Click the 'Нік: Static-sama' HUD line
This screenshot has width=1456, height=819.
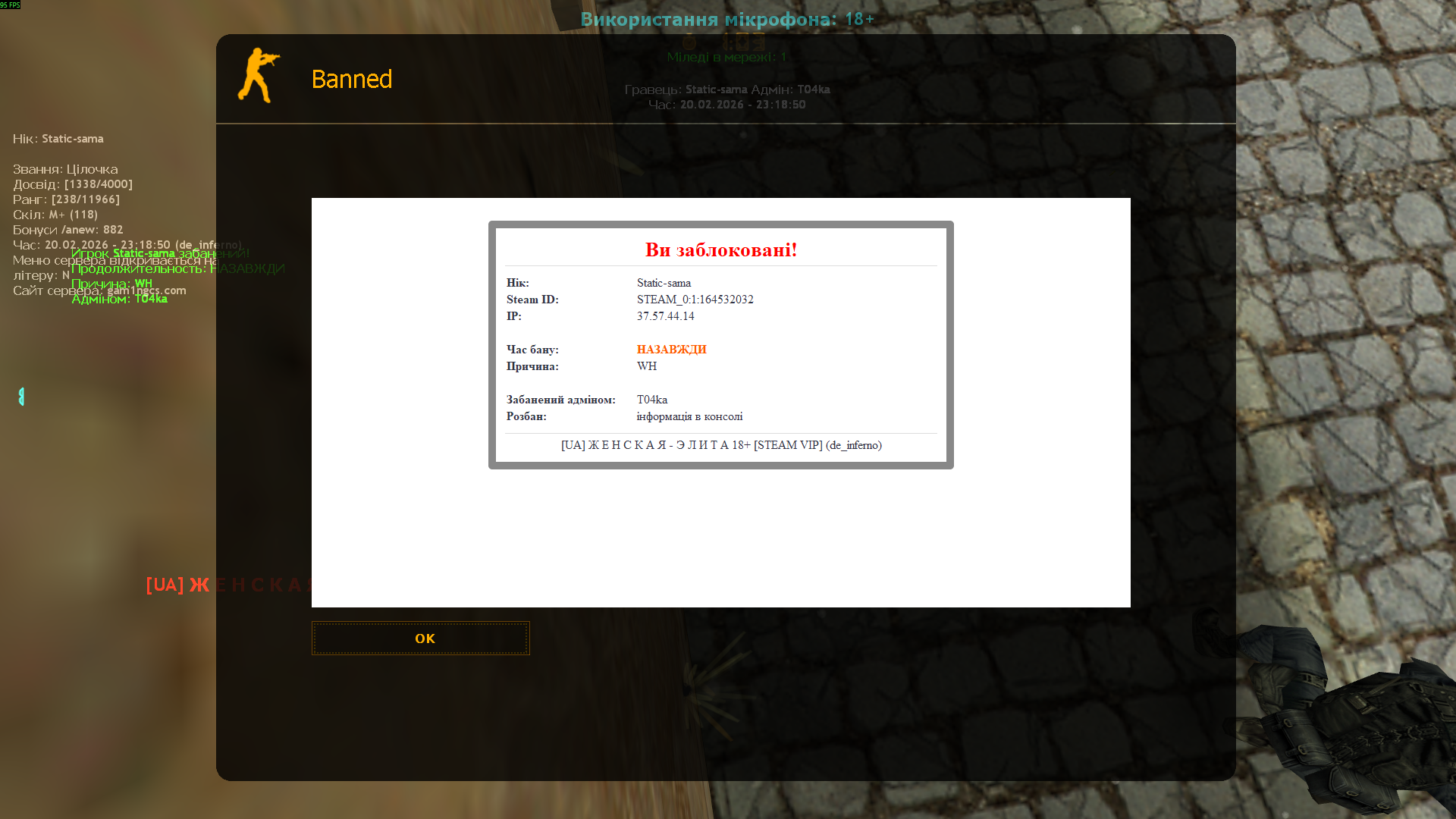(x=58, y=139)
